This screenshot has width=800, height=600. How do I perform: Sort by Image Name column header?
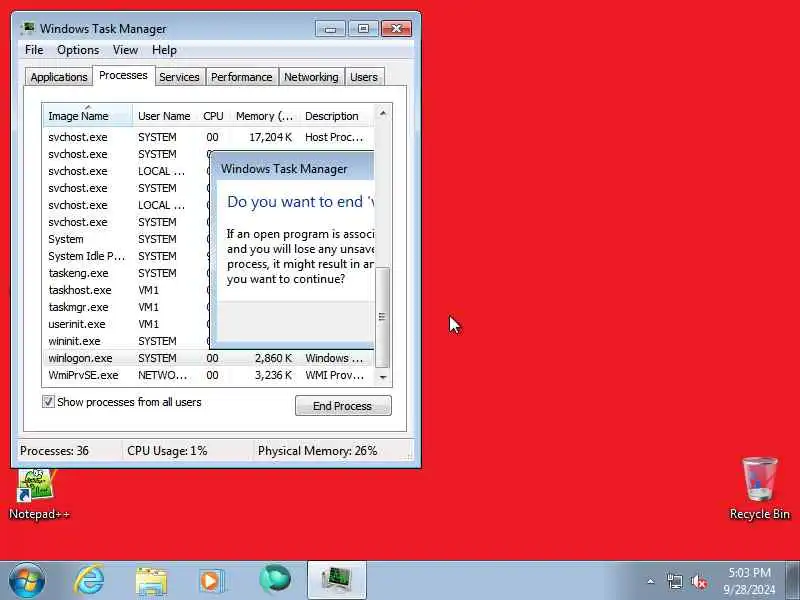[x=88, y=116]
